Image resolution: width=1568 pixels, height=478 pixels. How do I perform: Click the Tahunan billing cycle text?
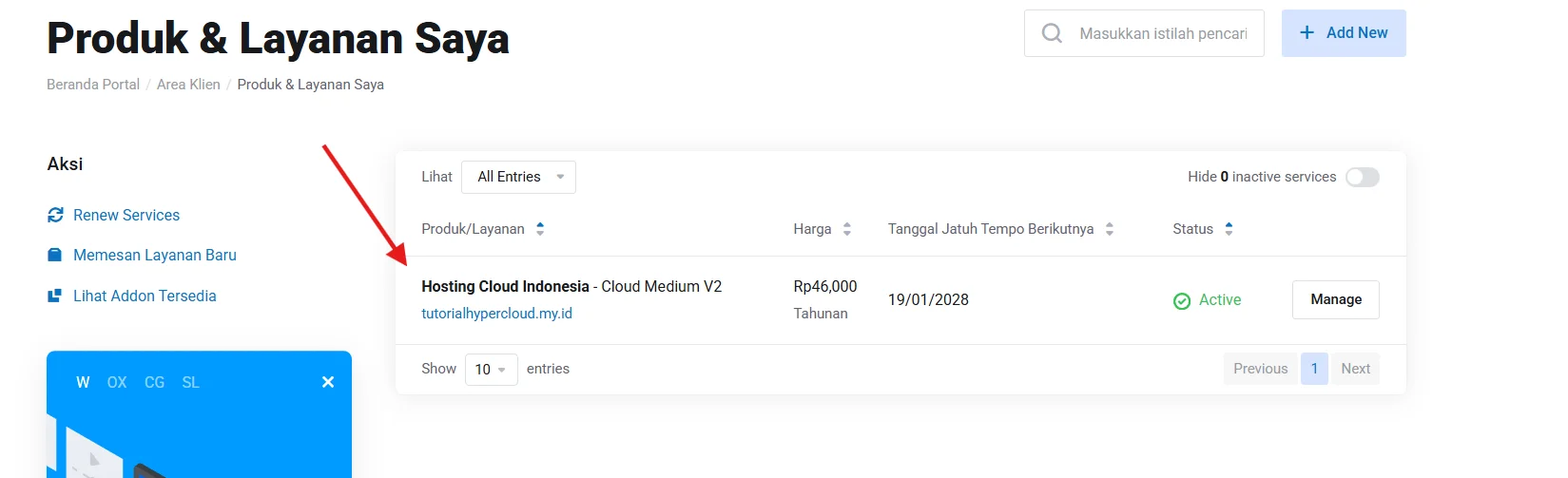tap(821, 314)
